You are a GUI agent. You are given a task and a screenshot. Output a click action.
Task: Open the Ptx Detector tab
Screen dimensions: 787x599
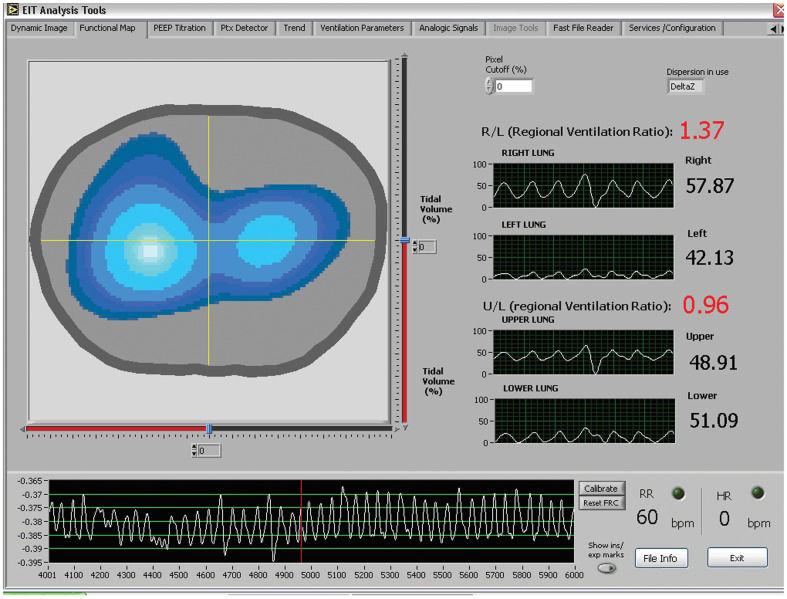pyautogui.click(x=244, y=28)
